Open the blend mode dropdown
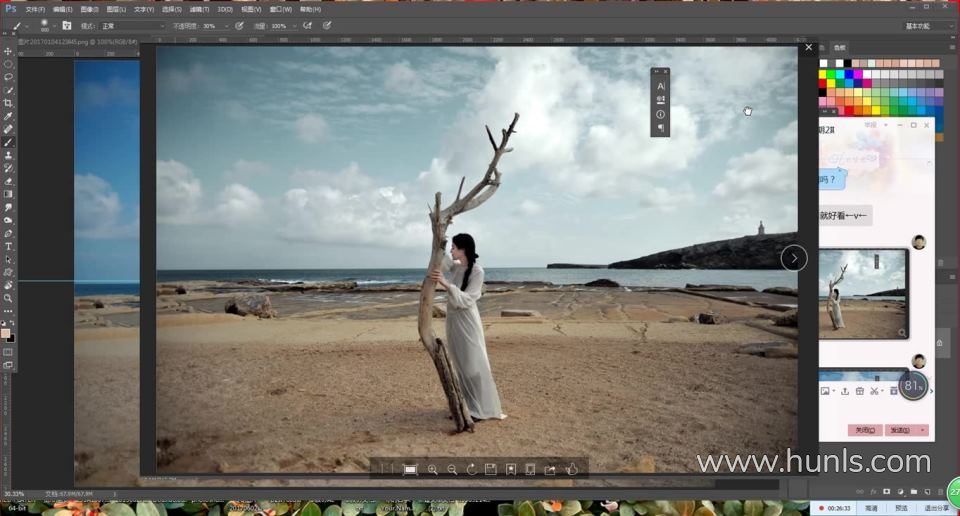The height and width of the screenshot is (516, 960). point(132,26)
